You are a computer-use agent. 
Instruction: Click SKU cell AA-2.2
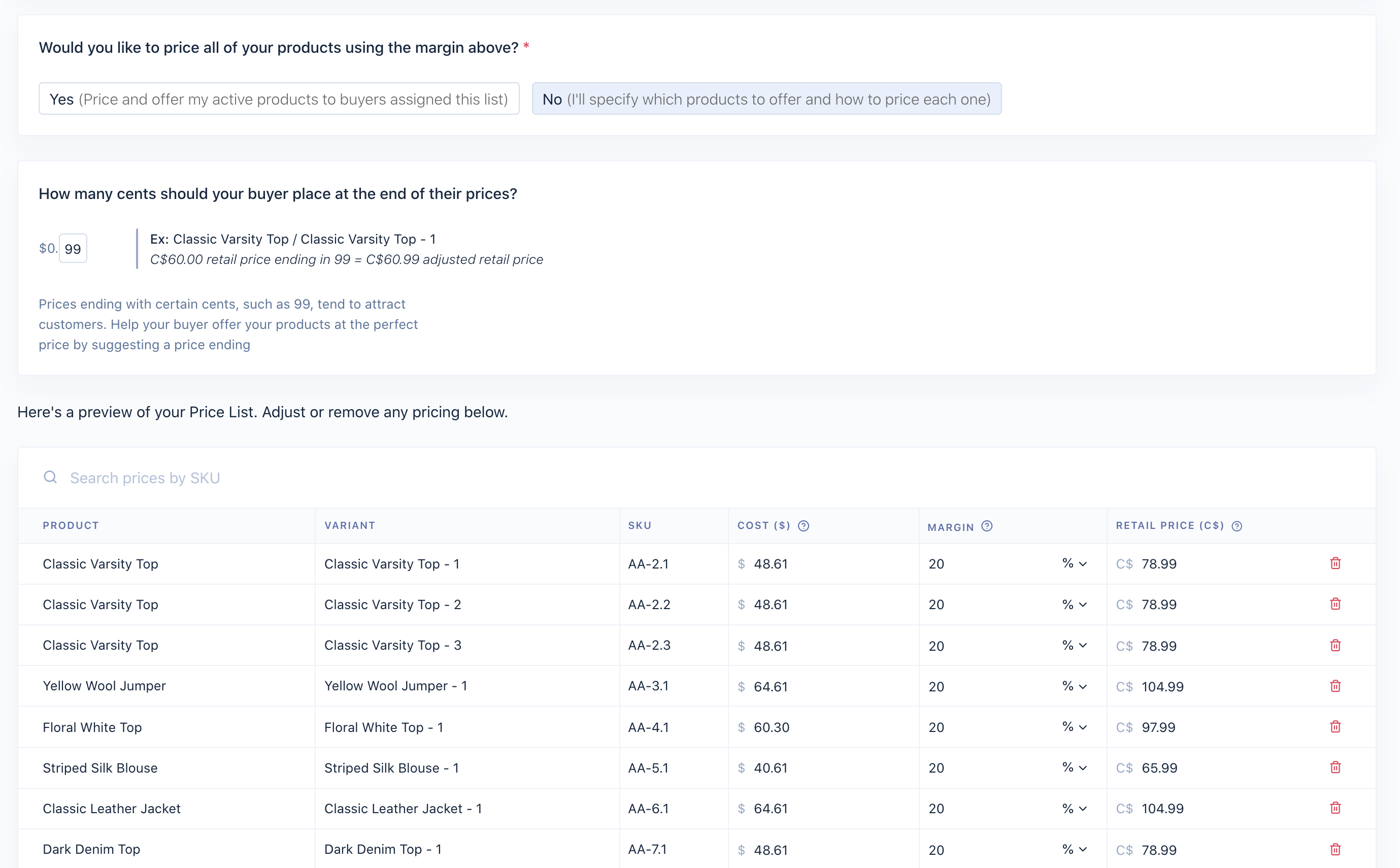click(649, 605)
